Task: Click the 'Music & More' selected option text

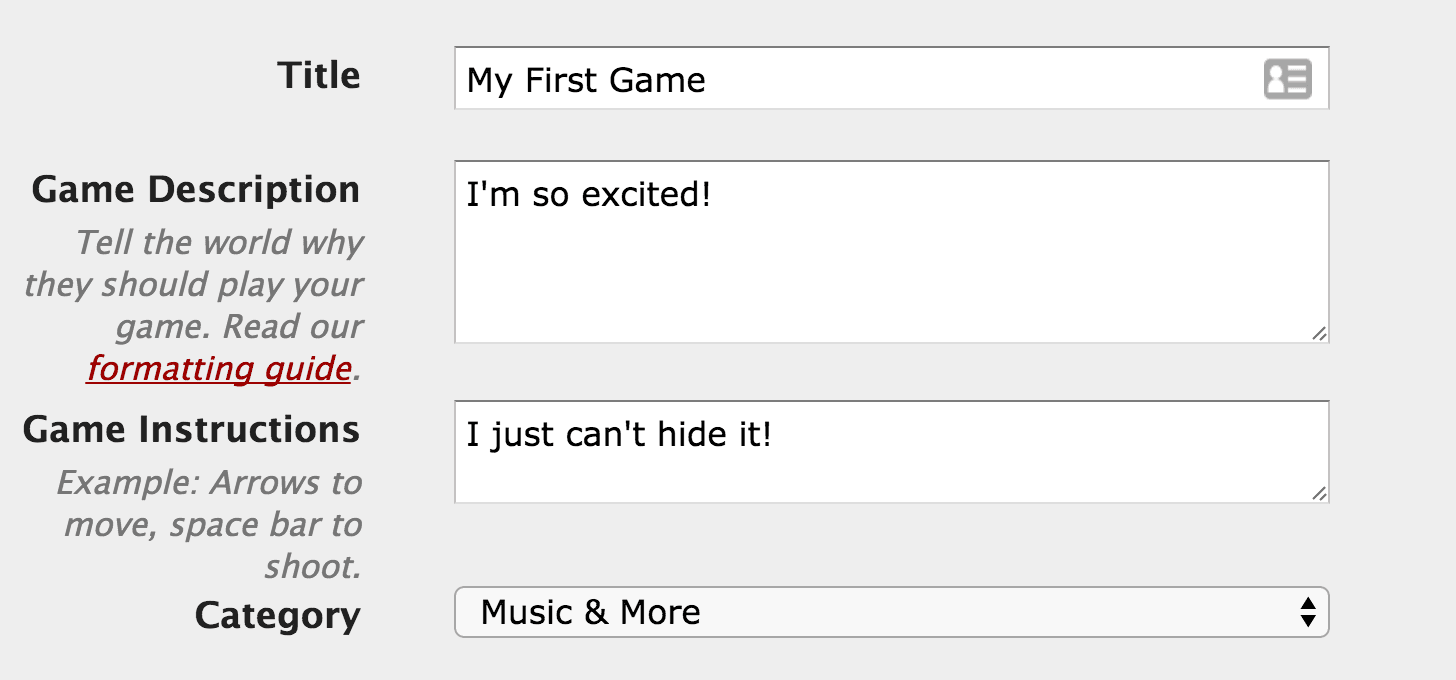Action: coord(590,612)
